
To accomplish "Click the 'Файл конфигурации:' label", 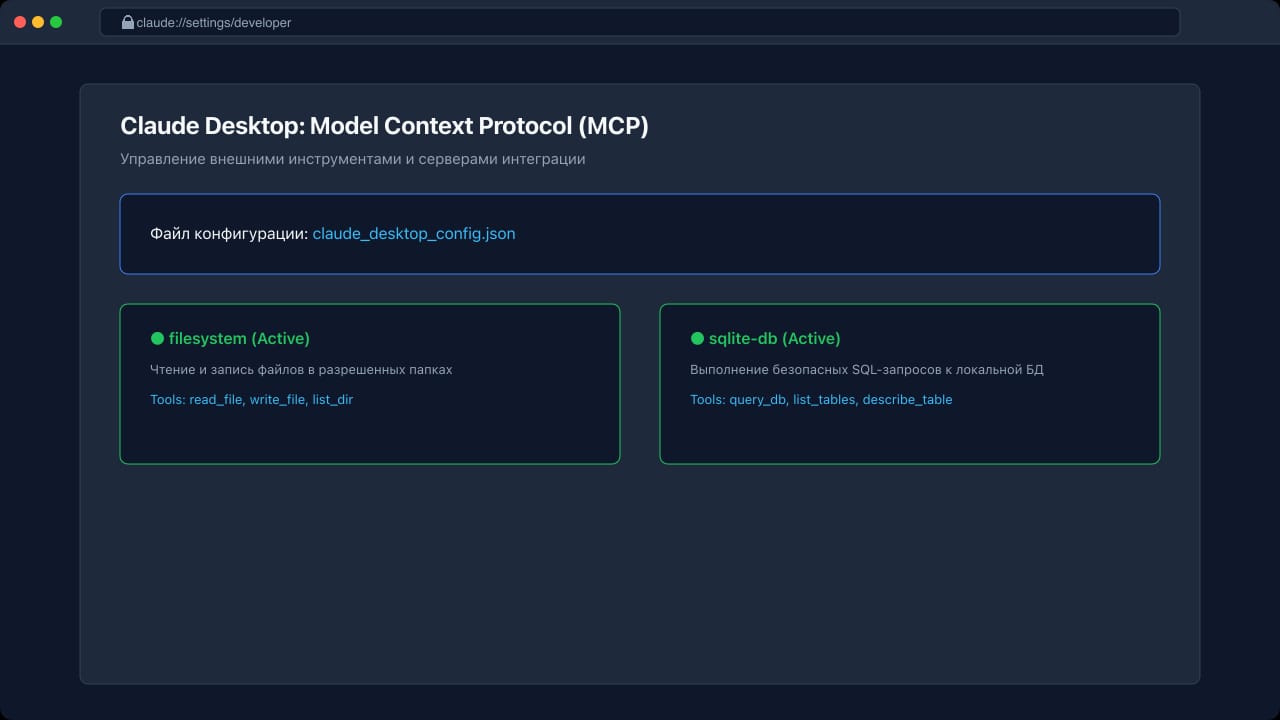I will coord(229,234).
